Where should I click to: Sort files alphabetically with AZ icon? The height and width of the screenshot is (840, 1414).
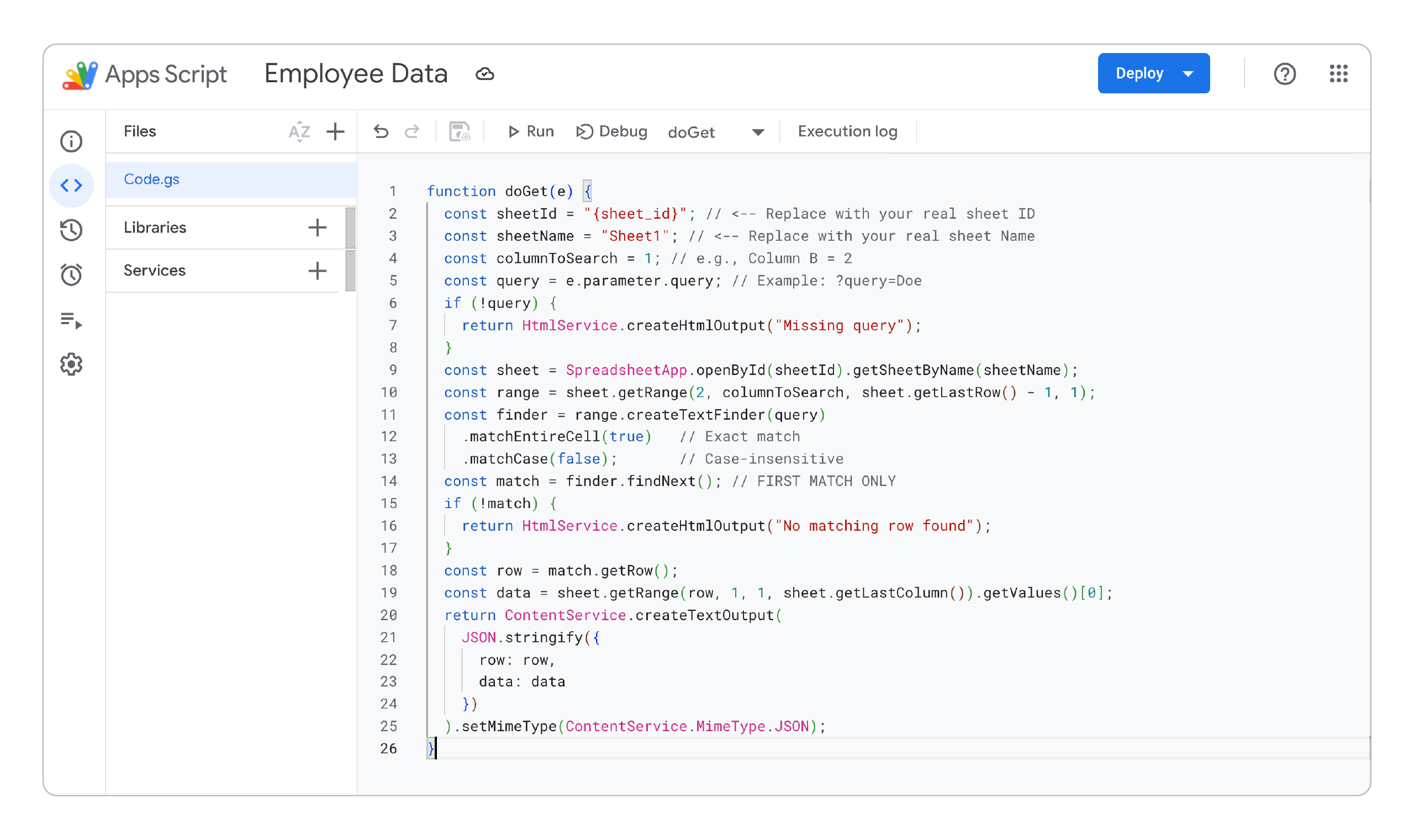[299, 132]
